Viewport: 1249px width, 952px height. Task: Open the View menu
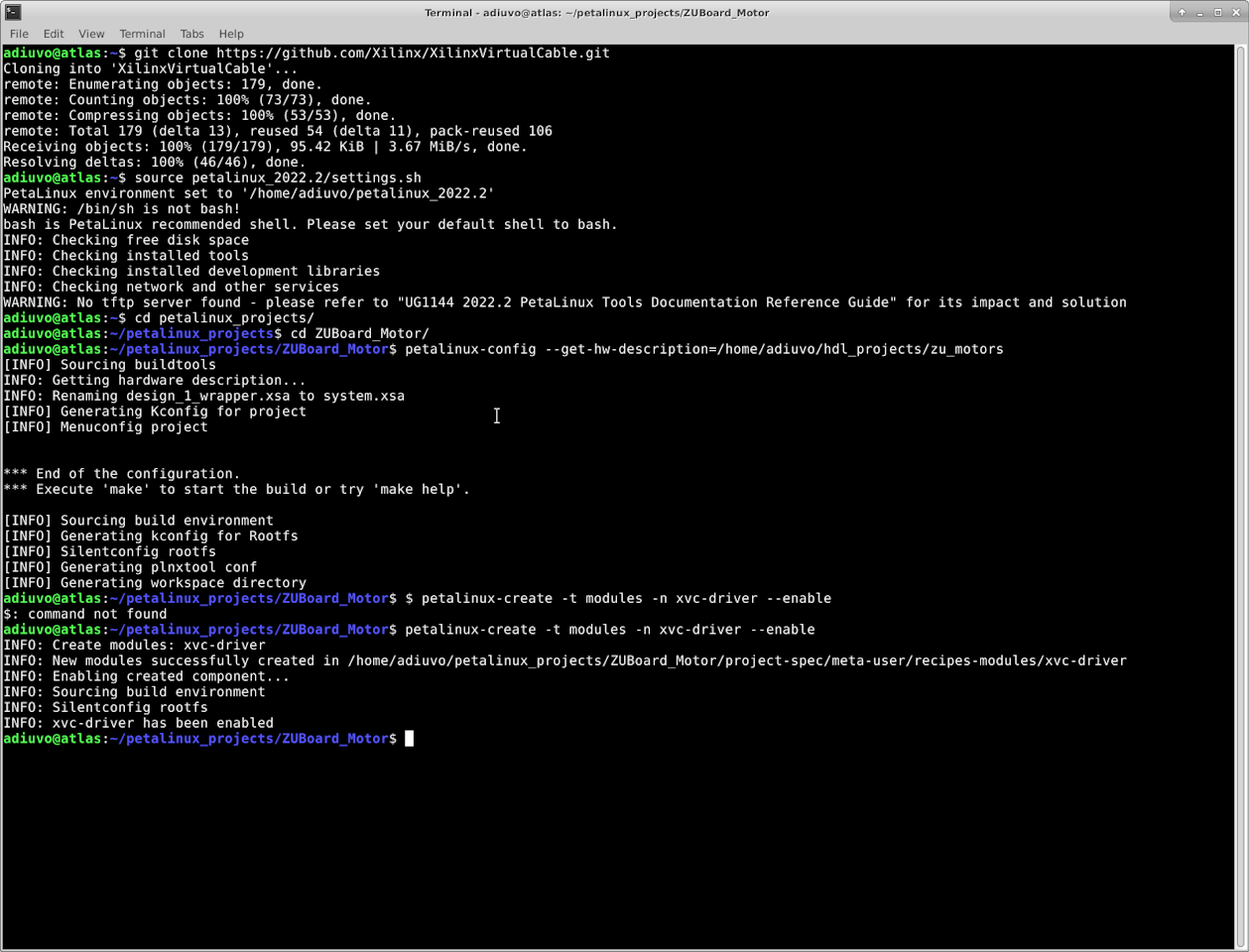[91, 34]
